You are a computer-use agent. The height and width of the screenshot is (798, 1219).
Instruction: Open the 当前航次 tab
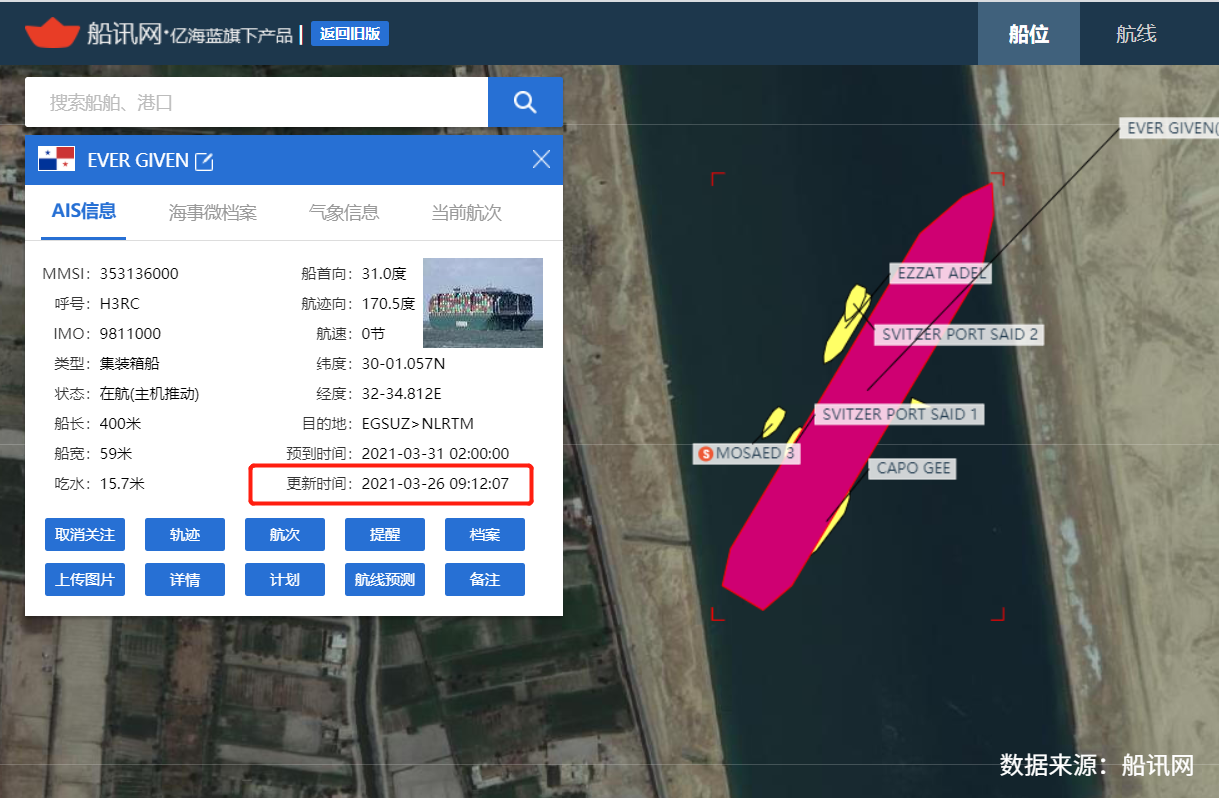click(466, 212)
